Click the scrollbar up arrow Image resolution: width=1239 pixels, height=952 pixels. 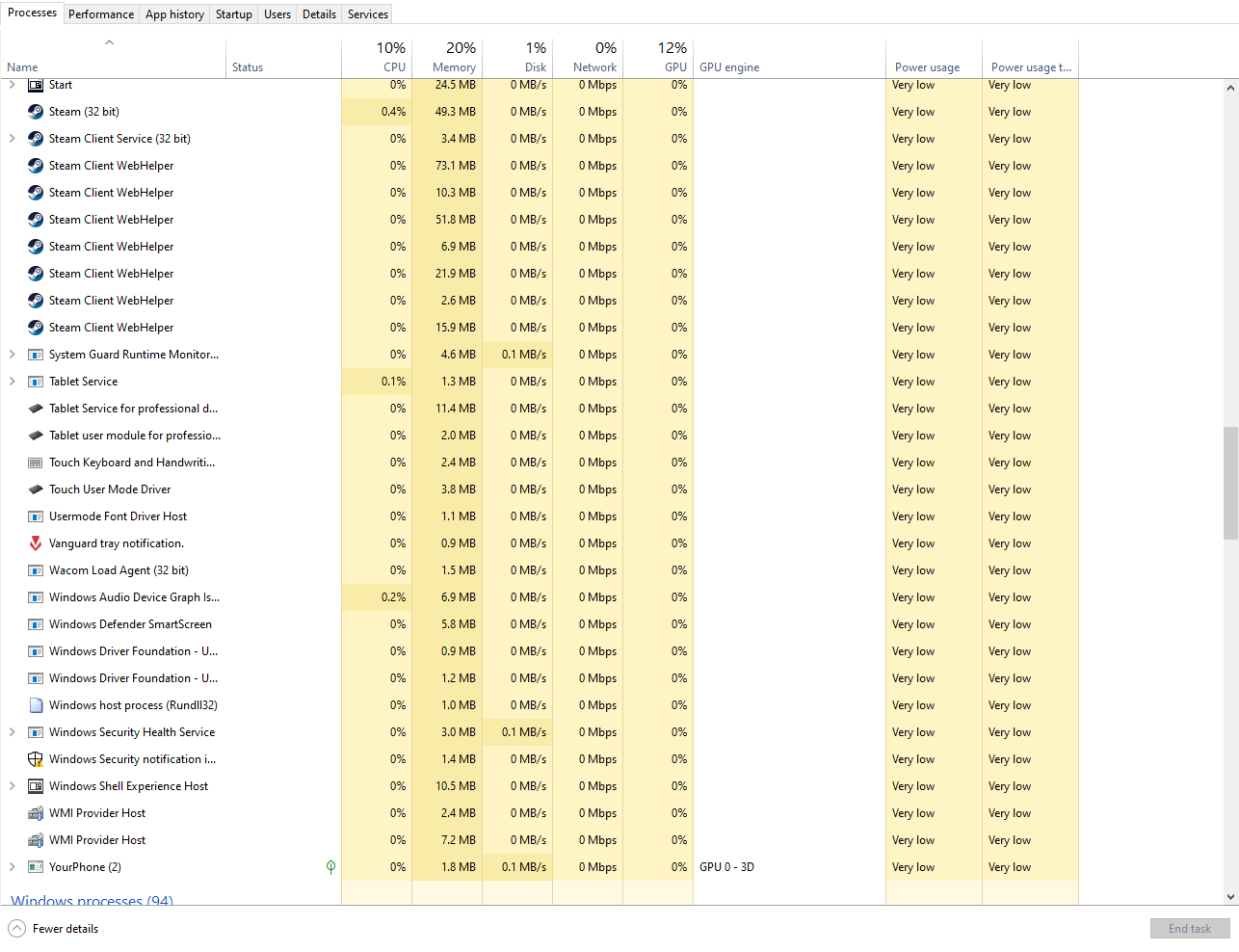tap(1230, 88)
